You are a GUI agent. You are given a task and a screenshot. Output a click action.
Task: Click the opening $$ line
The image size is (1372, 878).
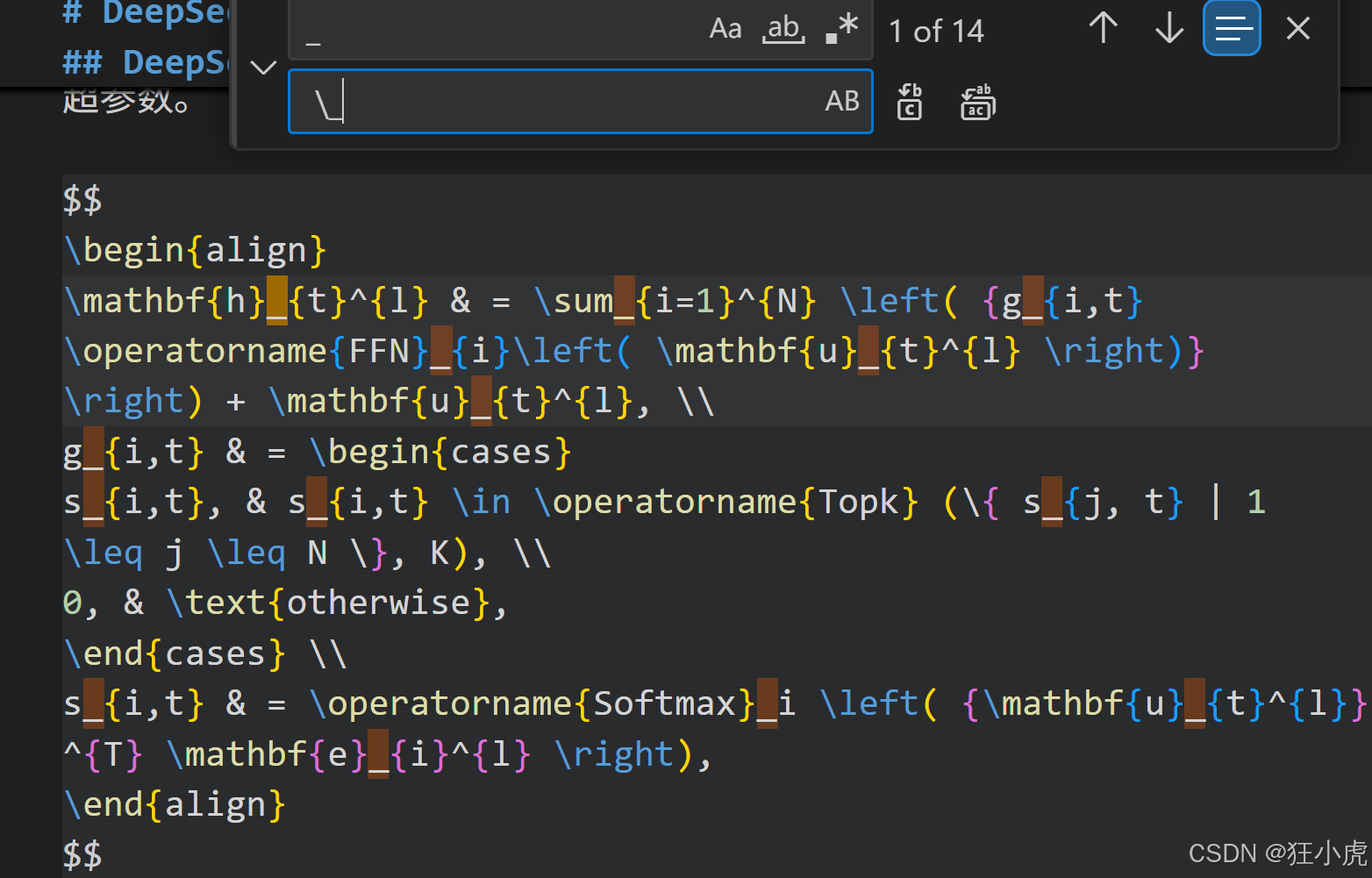(82, 200)
